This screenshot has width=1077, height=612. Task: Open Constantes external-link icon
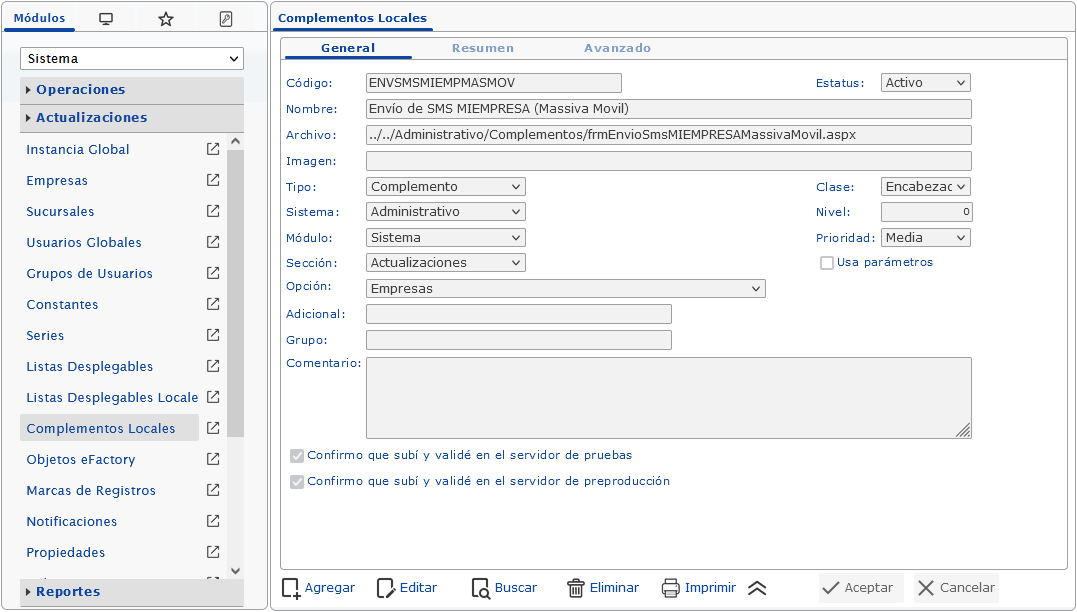(x=213, y=304)
